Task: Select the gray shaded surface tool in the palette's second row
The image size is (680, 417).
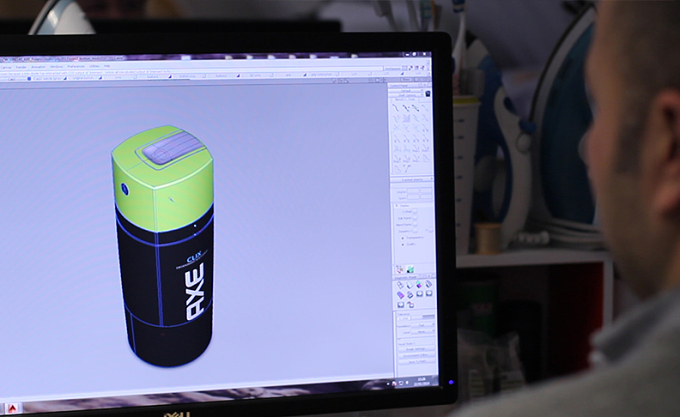Action: click(x=406, y=118)
